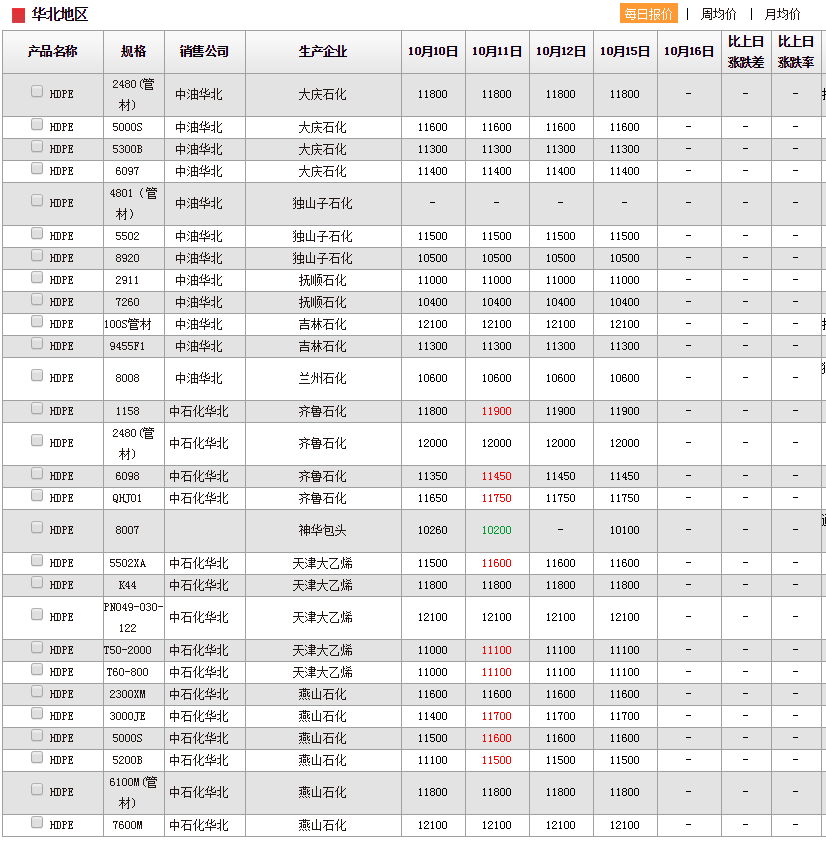The image size is (826, 843).
Task: Click the 10月16日 column header
Action: 689,52
